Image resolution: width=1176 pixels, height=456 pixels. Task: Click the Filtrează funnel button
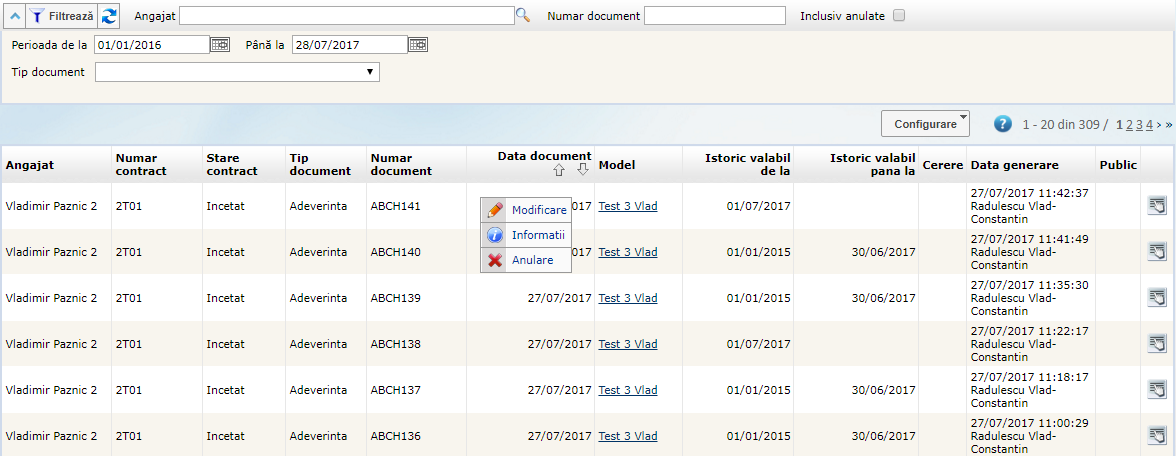(61, 16)
